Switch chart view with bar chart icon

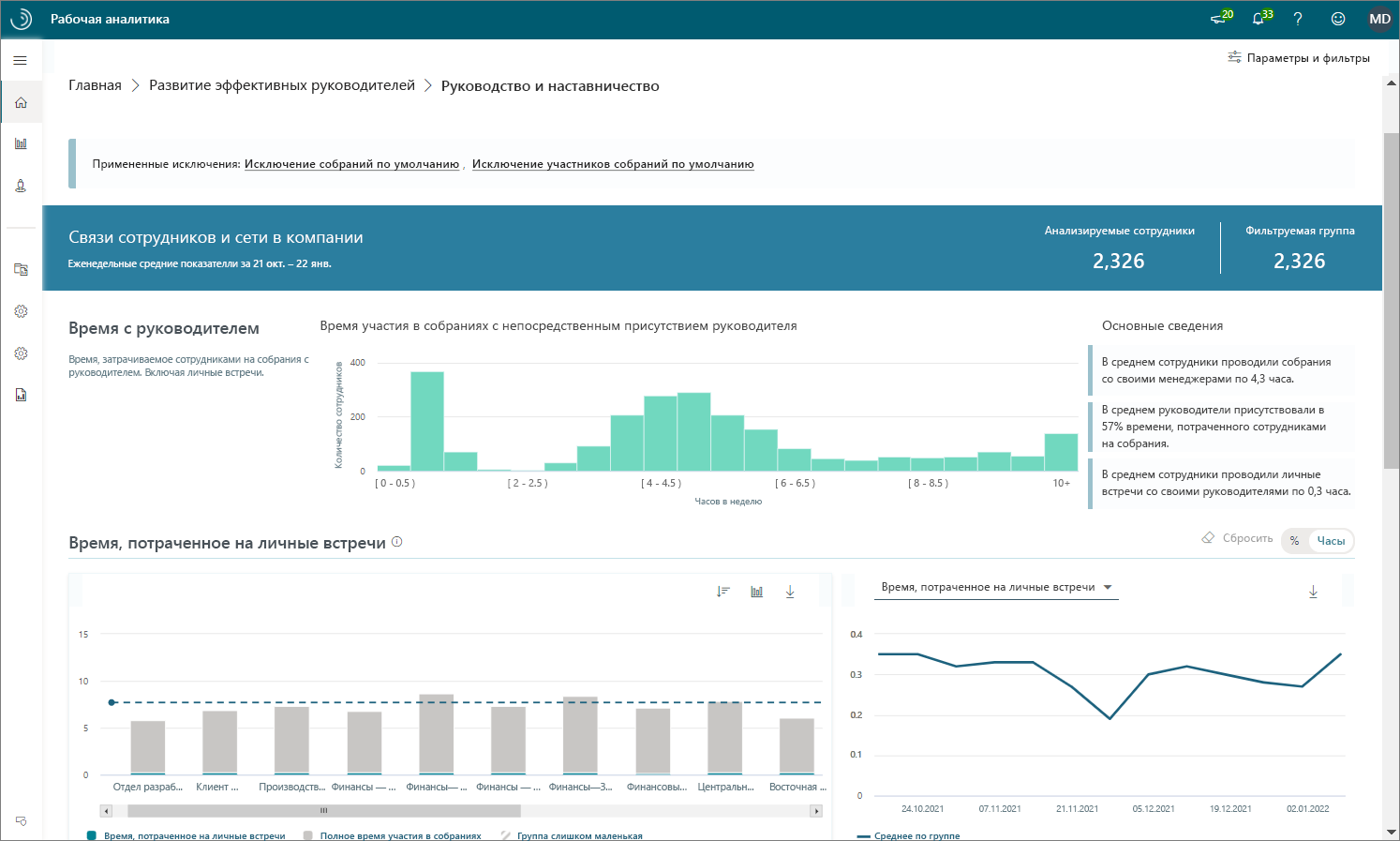click(x=756, y=592)
